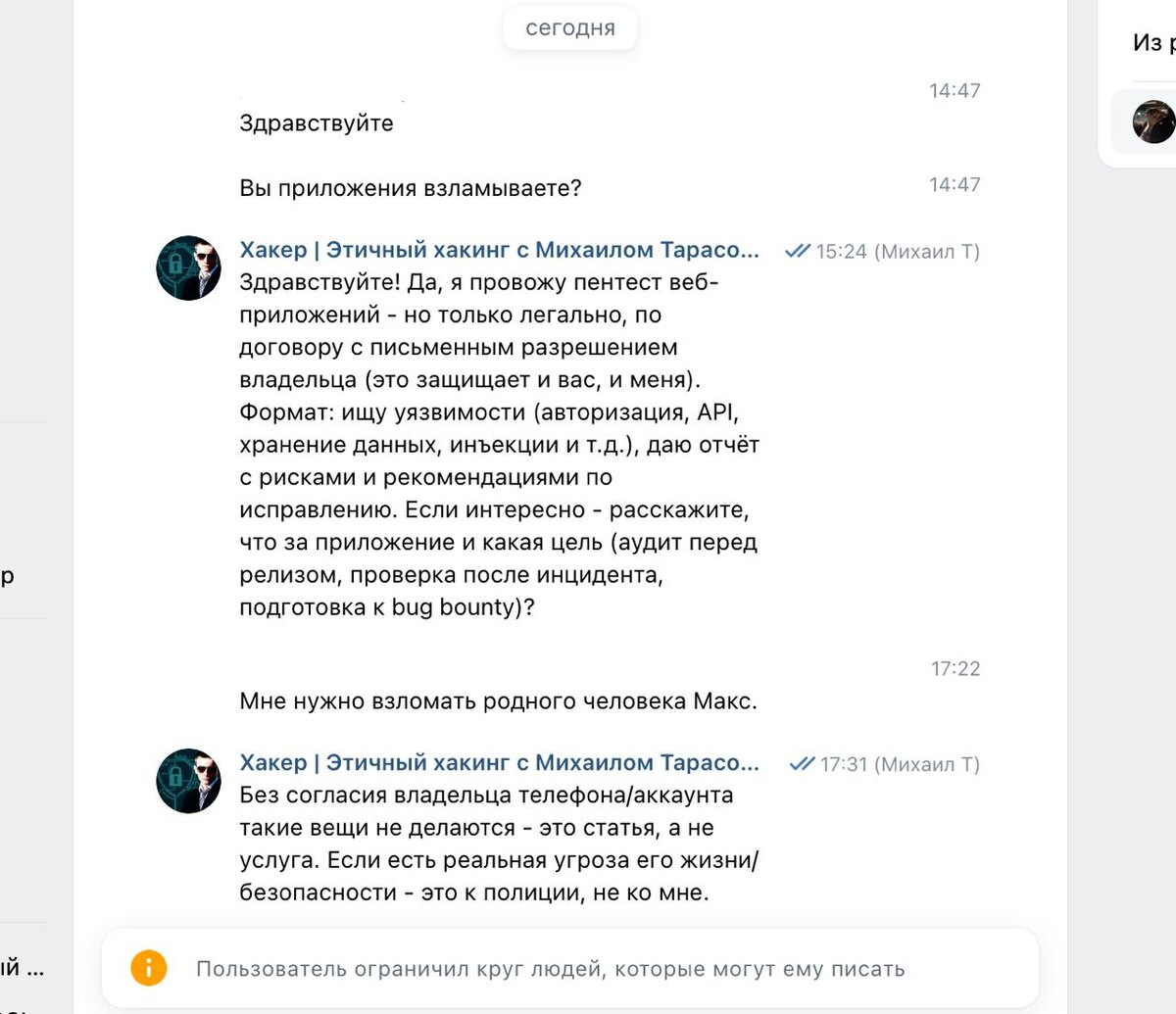
Task: Click the 17:22 message timestamp
Action: point(955,669)
